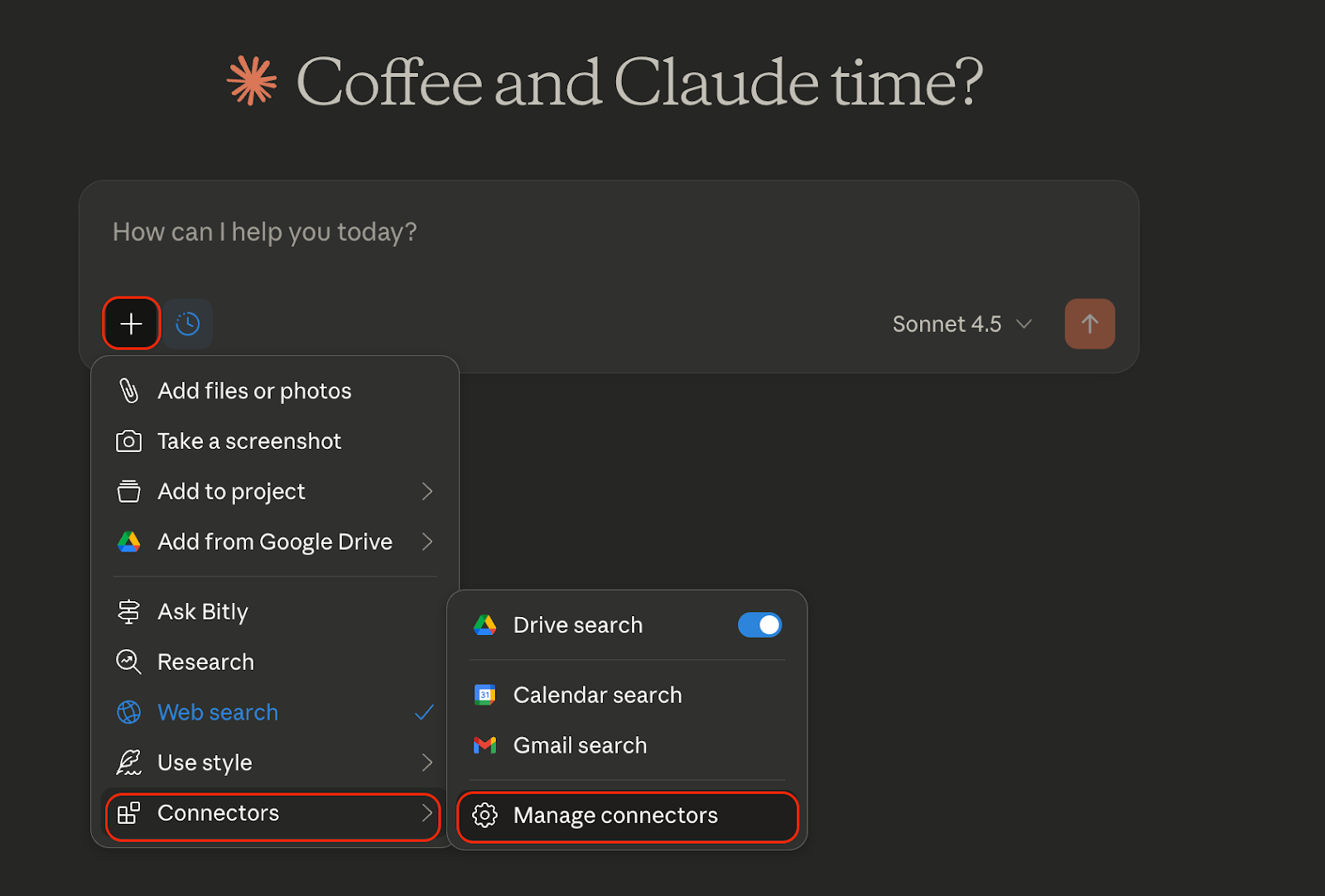Select Research option
This screenshot has height=896, width=1325.
click(x=274, y=662)
